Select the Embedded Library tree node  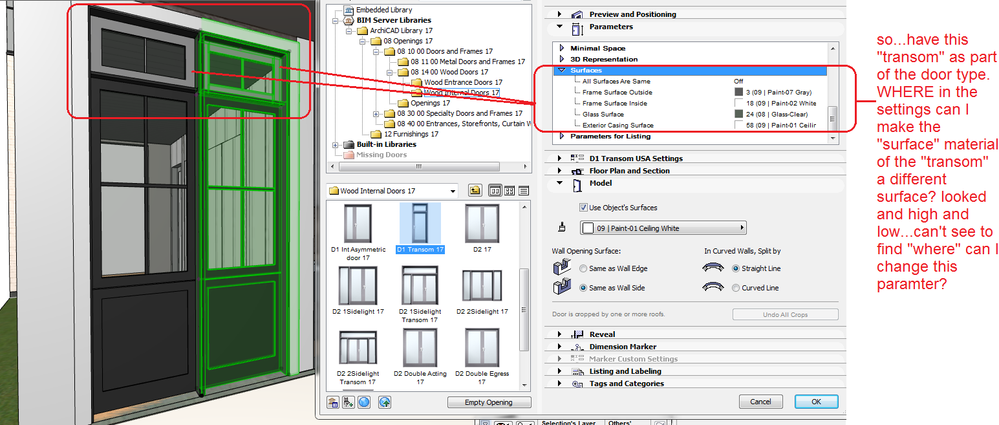point(384,10)
